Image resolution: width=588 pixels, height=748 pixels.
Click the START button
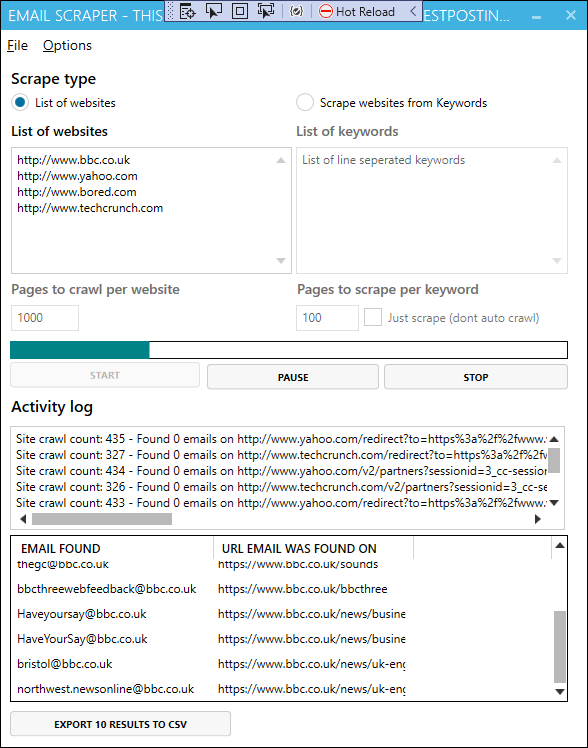click(x=105, y=375)
